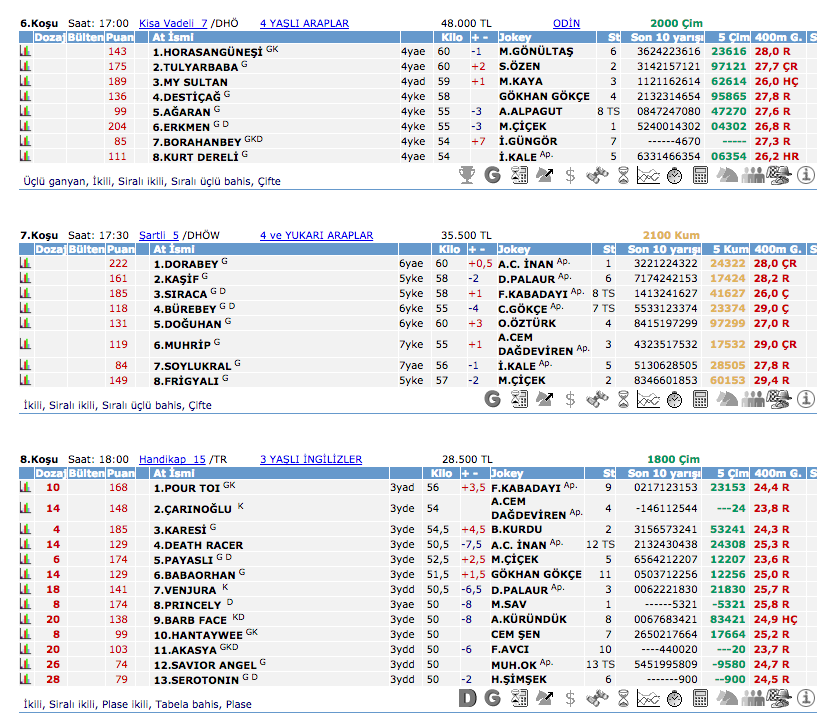Click the stopwatch icon under race 6
This screenshot has width=837, height=725.
point(674,175)
